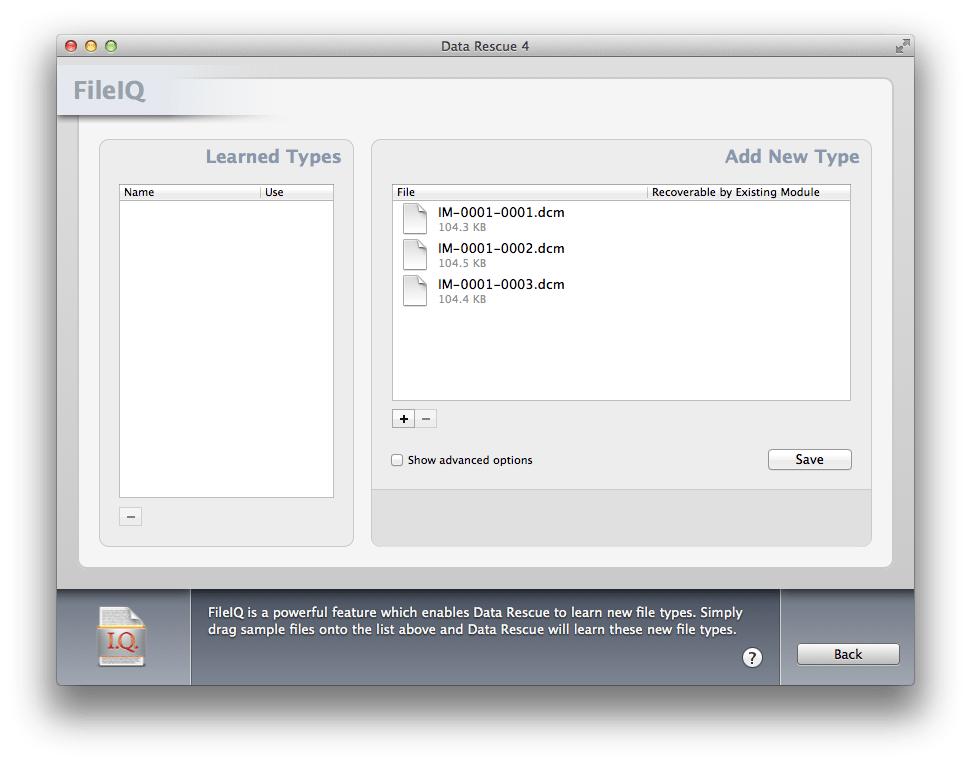Open help via the question mark icon
971x764 pixels.
point(750,658)
